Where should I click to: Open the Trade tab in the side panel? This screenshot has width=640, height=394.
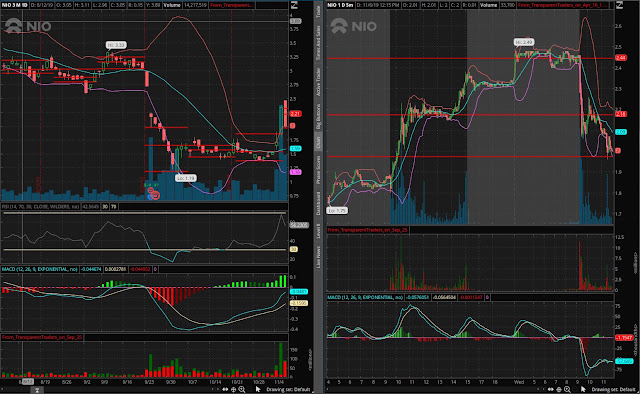pos(318,11)
